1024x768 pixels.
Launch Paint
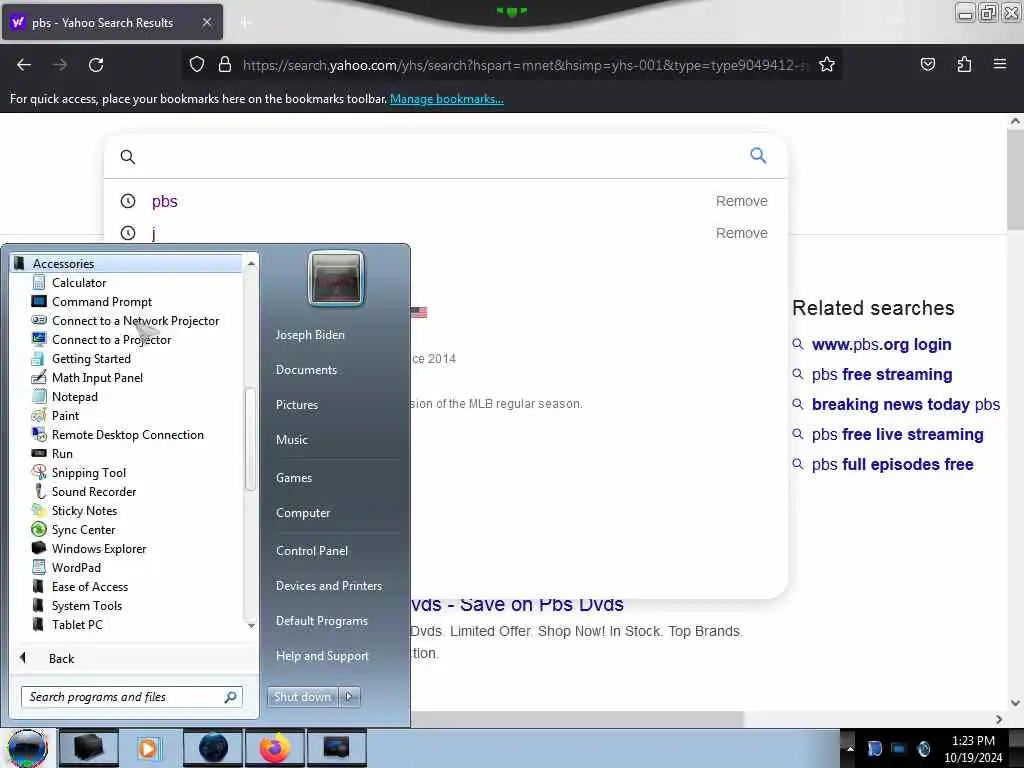coord(65,415)
